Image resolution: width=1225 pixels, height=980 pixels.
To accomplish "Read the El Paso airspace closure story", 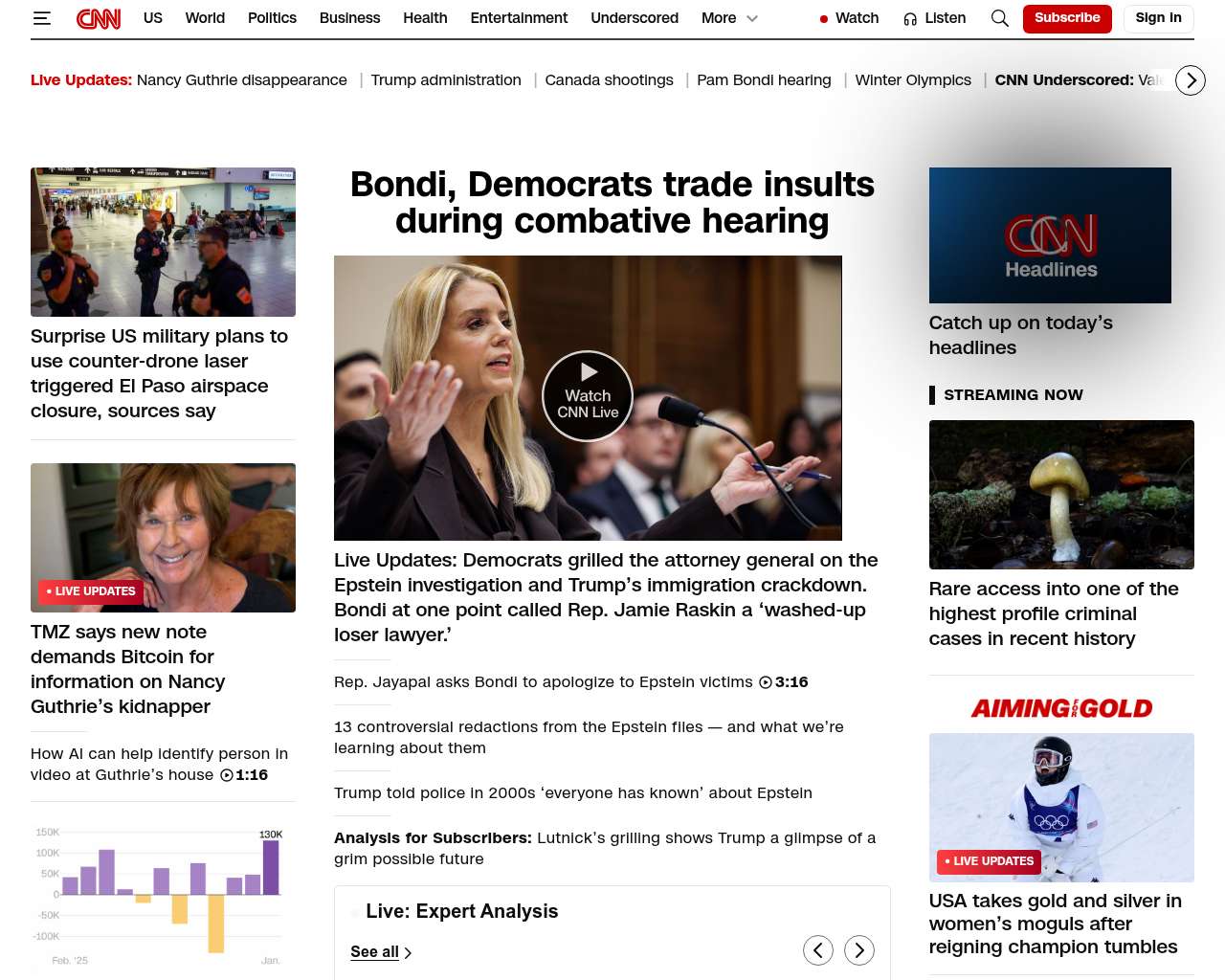I will pos(159,373).
